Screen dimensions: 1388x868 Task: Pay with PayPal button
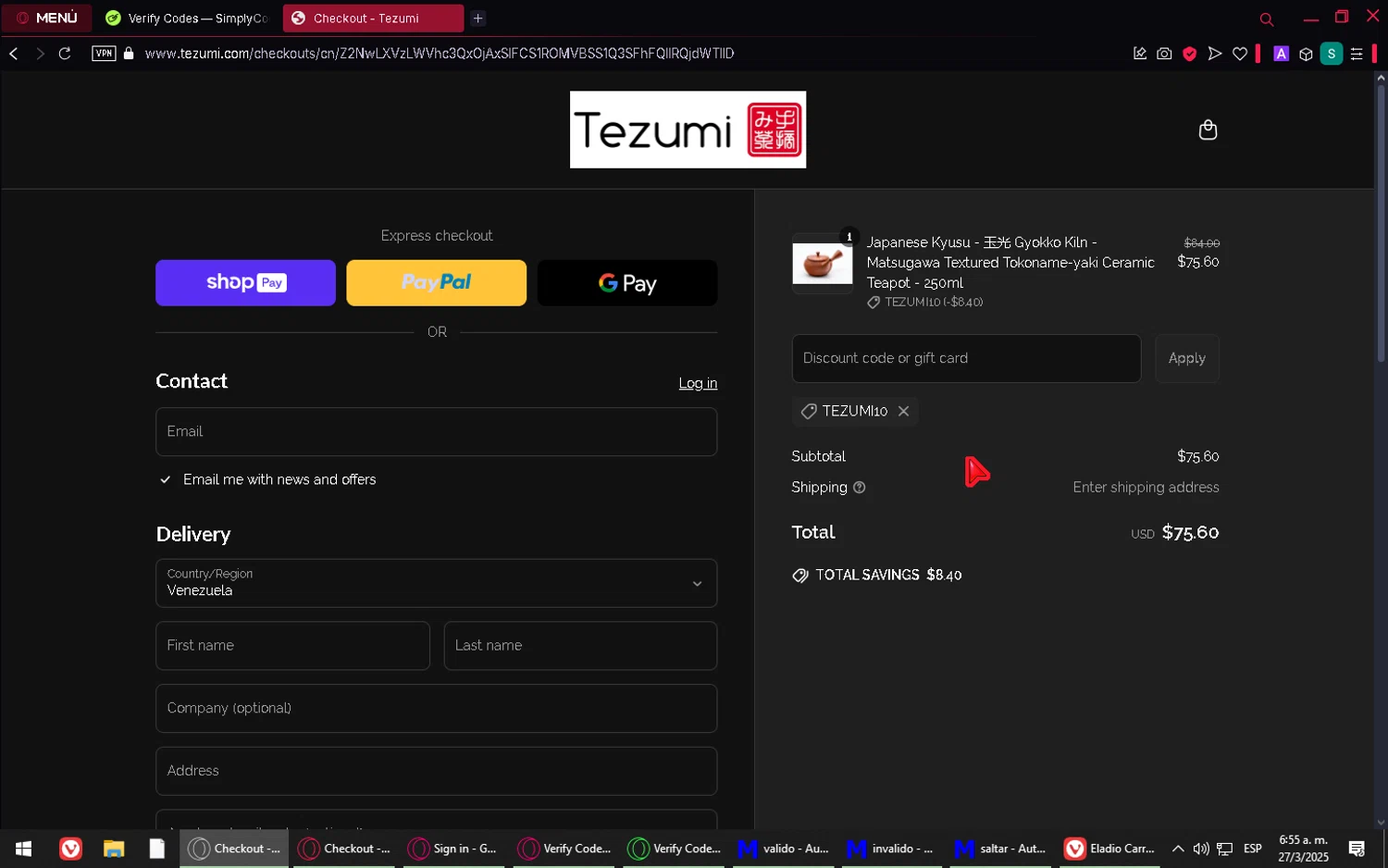pos(436,282)
